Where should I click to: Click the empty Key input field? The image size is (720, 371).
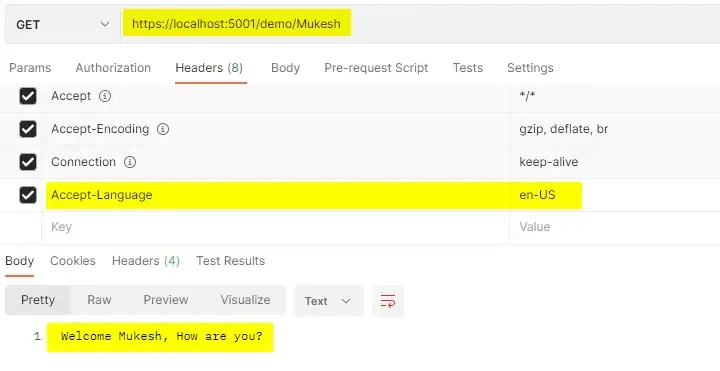(276, 227)
